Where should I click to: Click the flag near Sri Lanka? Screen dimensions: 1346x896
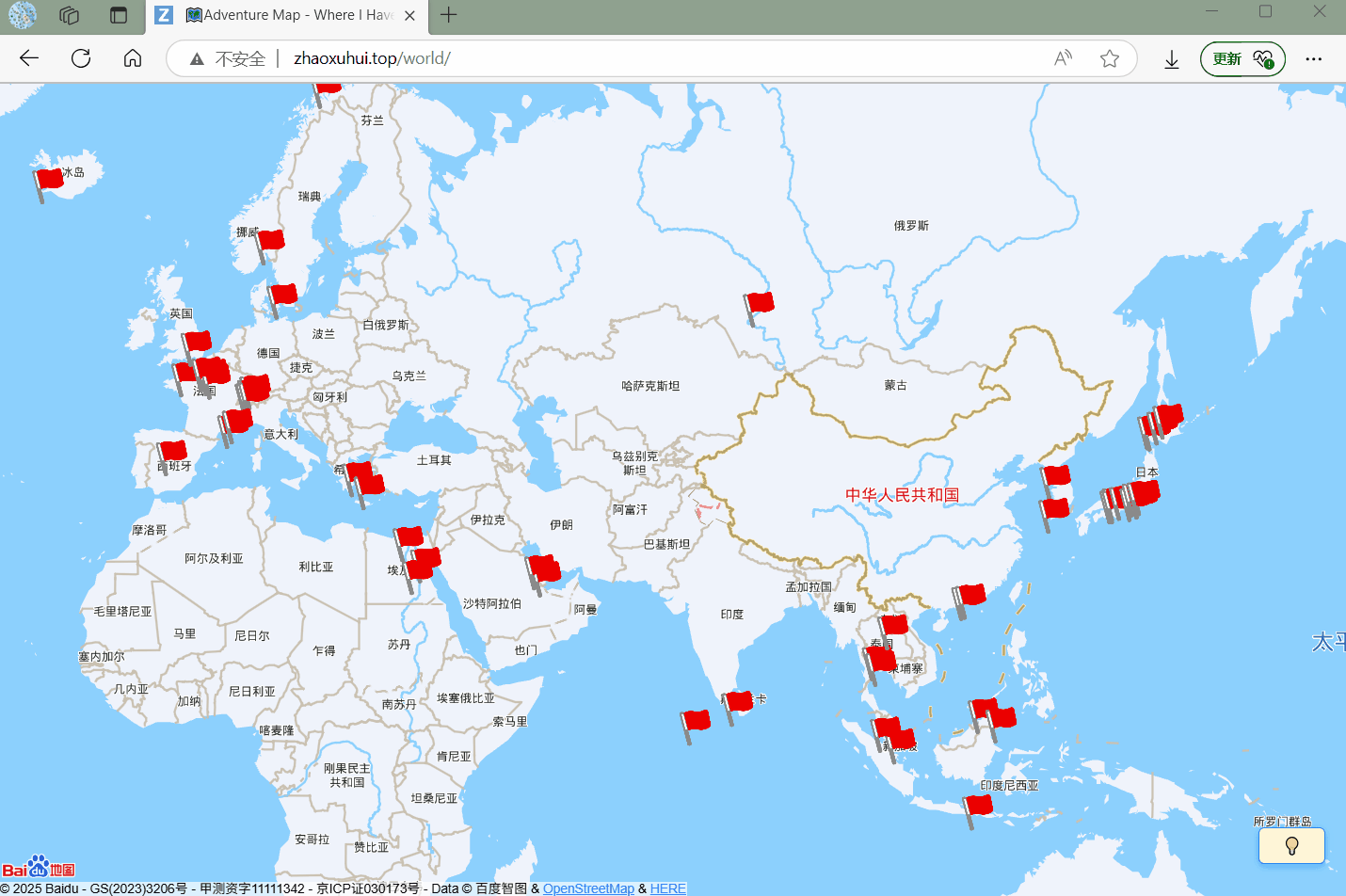point(739,702)
